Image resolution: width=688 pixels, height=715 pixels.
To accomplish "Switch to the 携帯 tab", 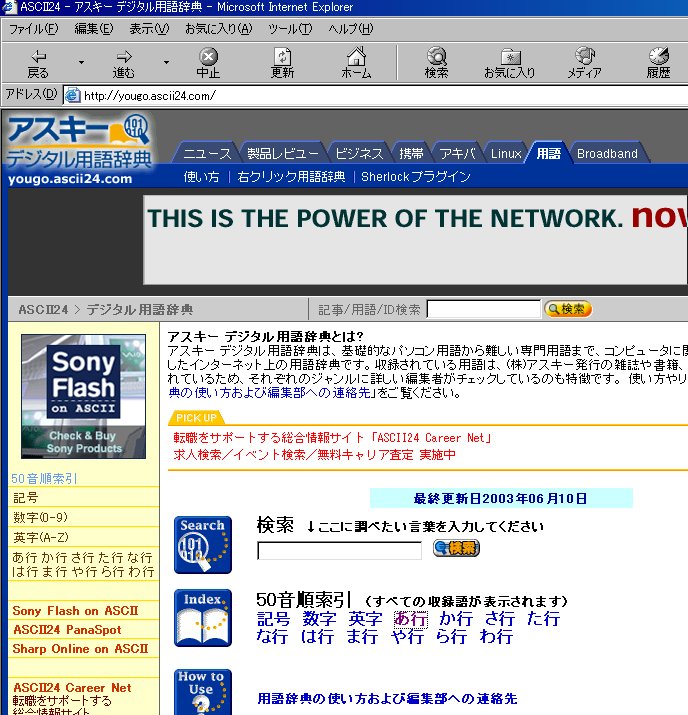I will (x=411, y=154).
